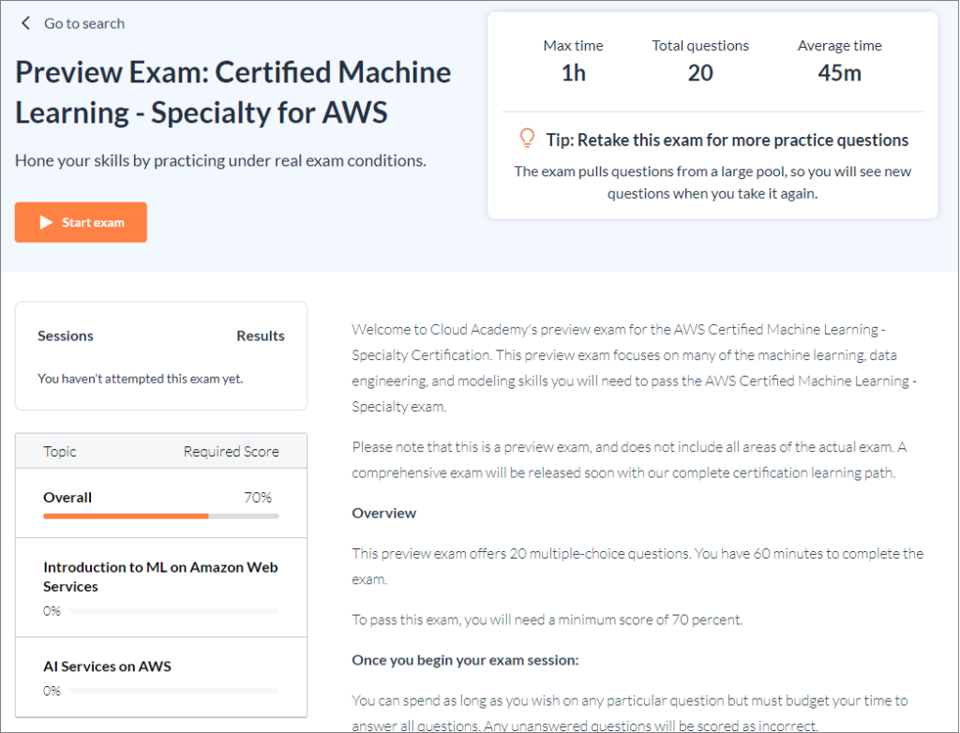Select the Sessions column header
Screen dimensions: 960x733
click(66, 336)
